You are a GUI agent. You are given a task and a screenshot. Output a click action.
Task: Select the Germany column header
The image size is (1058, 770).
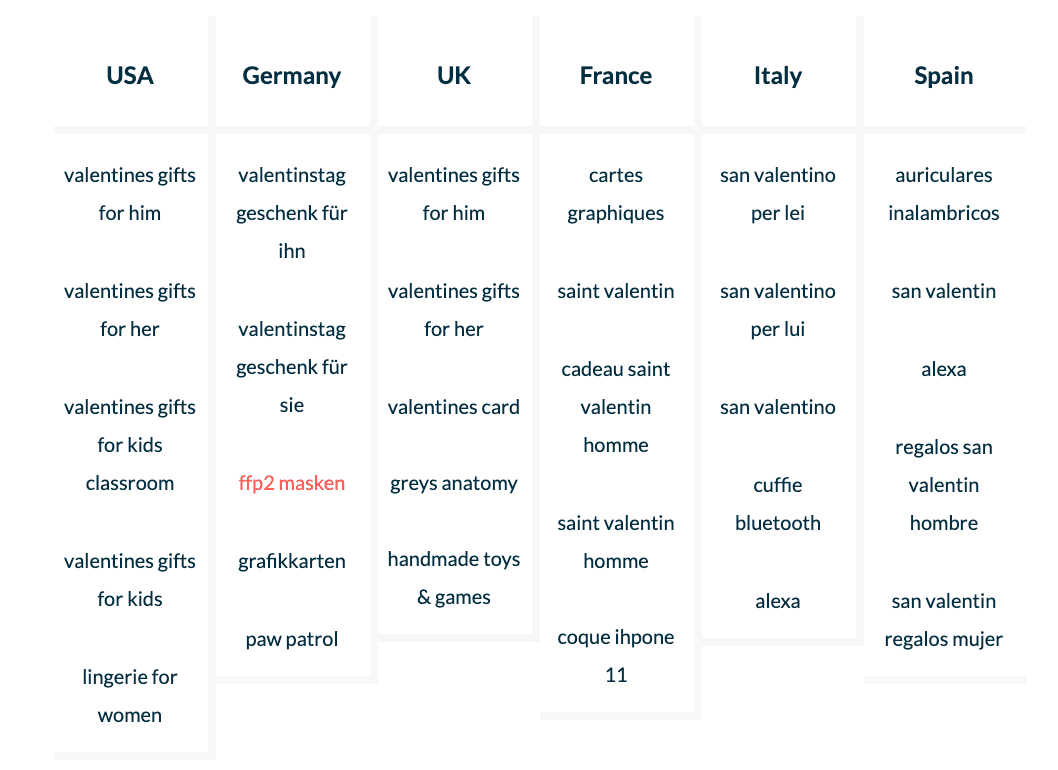click(x=292, y=76)
